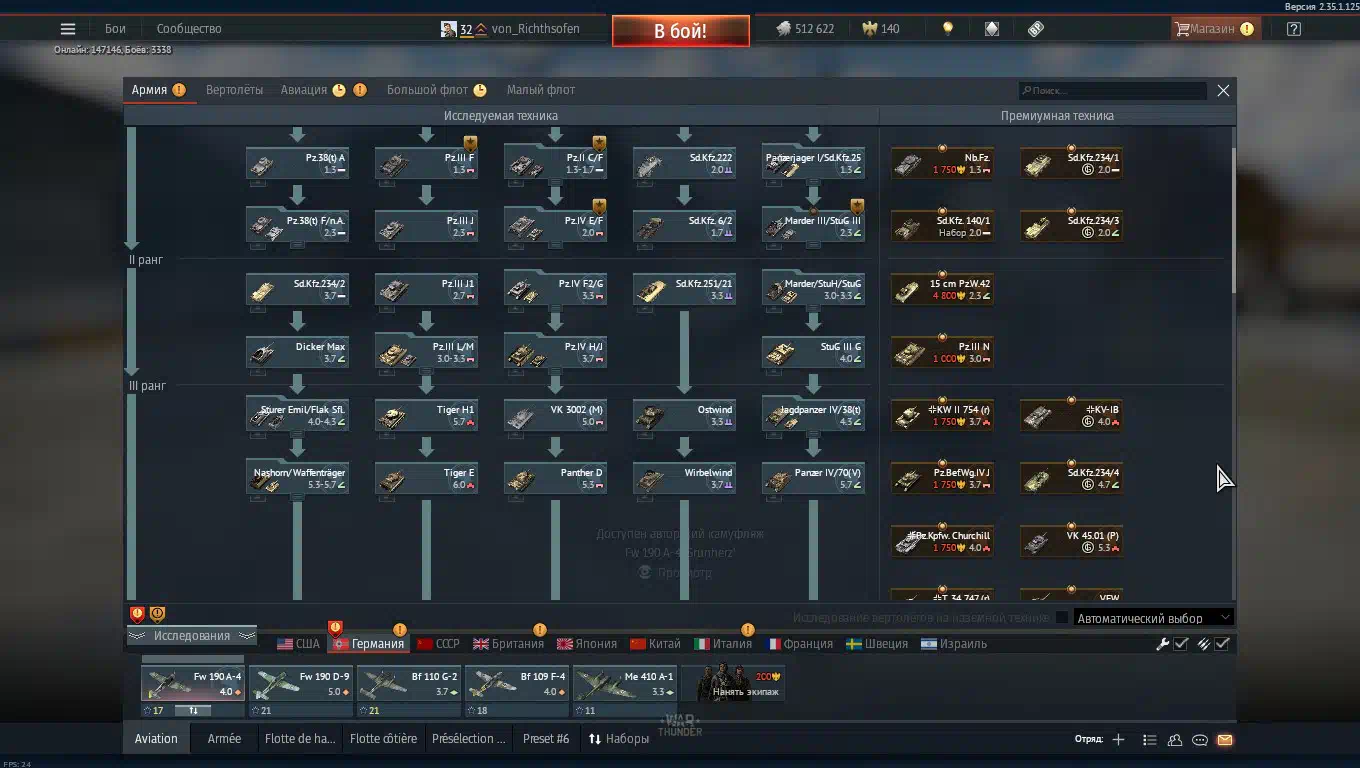
Task: Select premium Pz.III N tank card
Action: tap(942, 352)
